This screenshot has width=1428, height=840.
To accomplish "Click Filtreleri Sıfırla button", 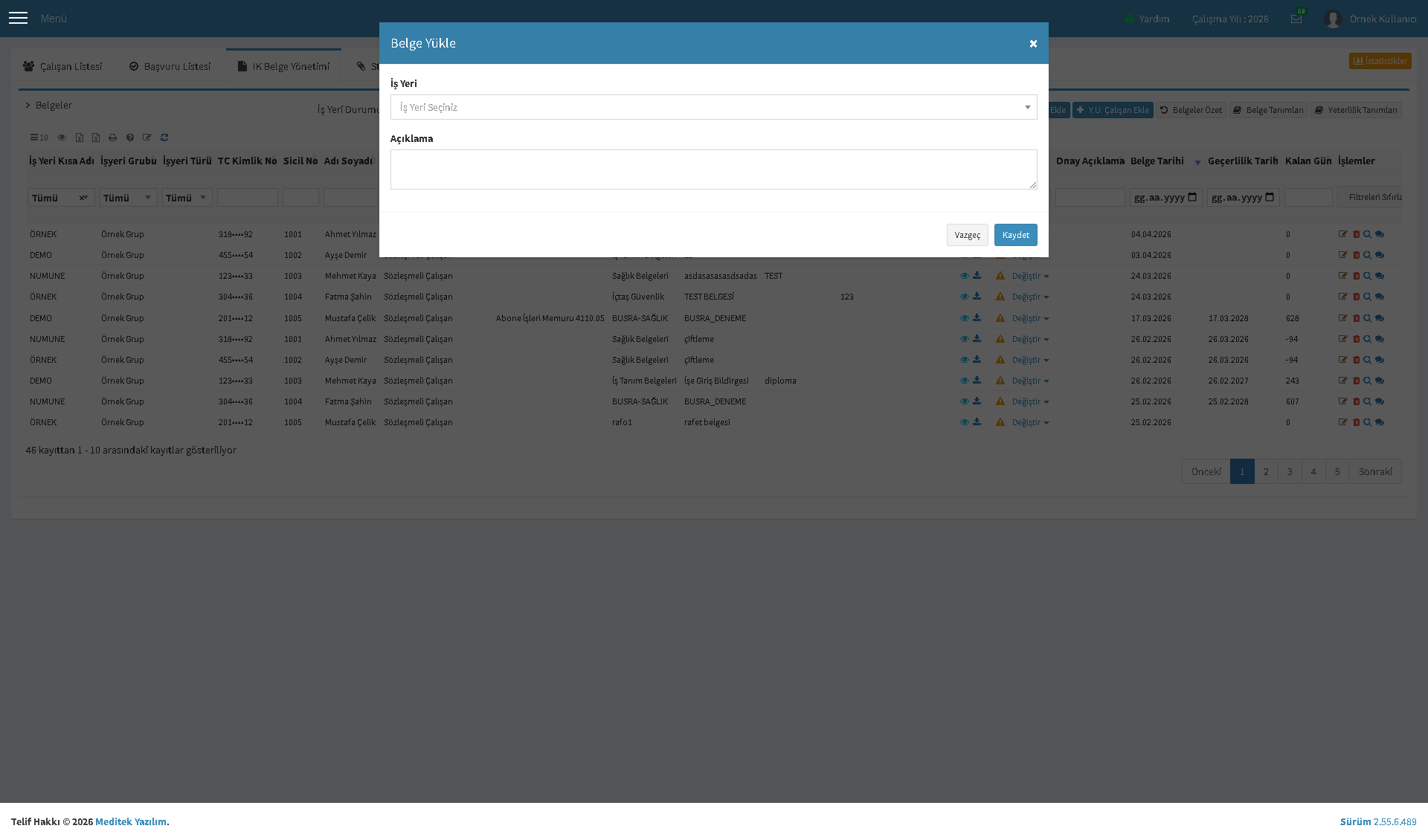I will coord(1370,197).
